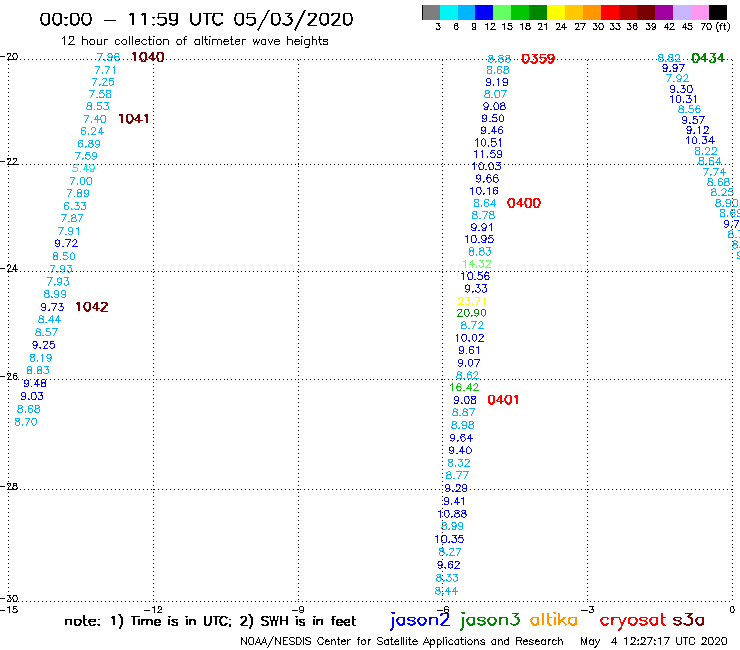Select the 9.73 value beside 1042

52,307
